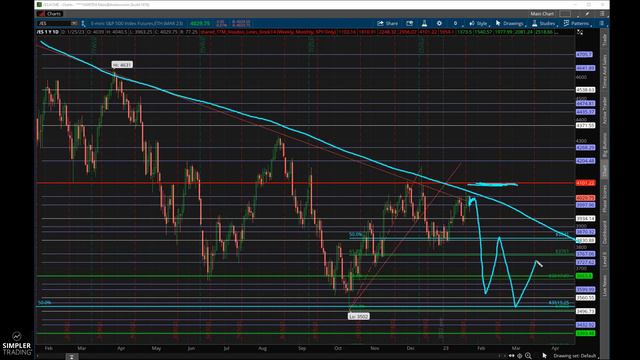Open the Active Trader sidebar tab

[x=604, y=110]
